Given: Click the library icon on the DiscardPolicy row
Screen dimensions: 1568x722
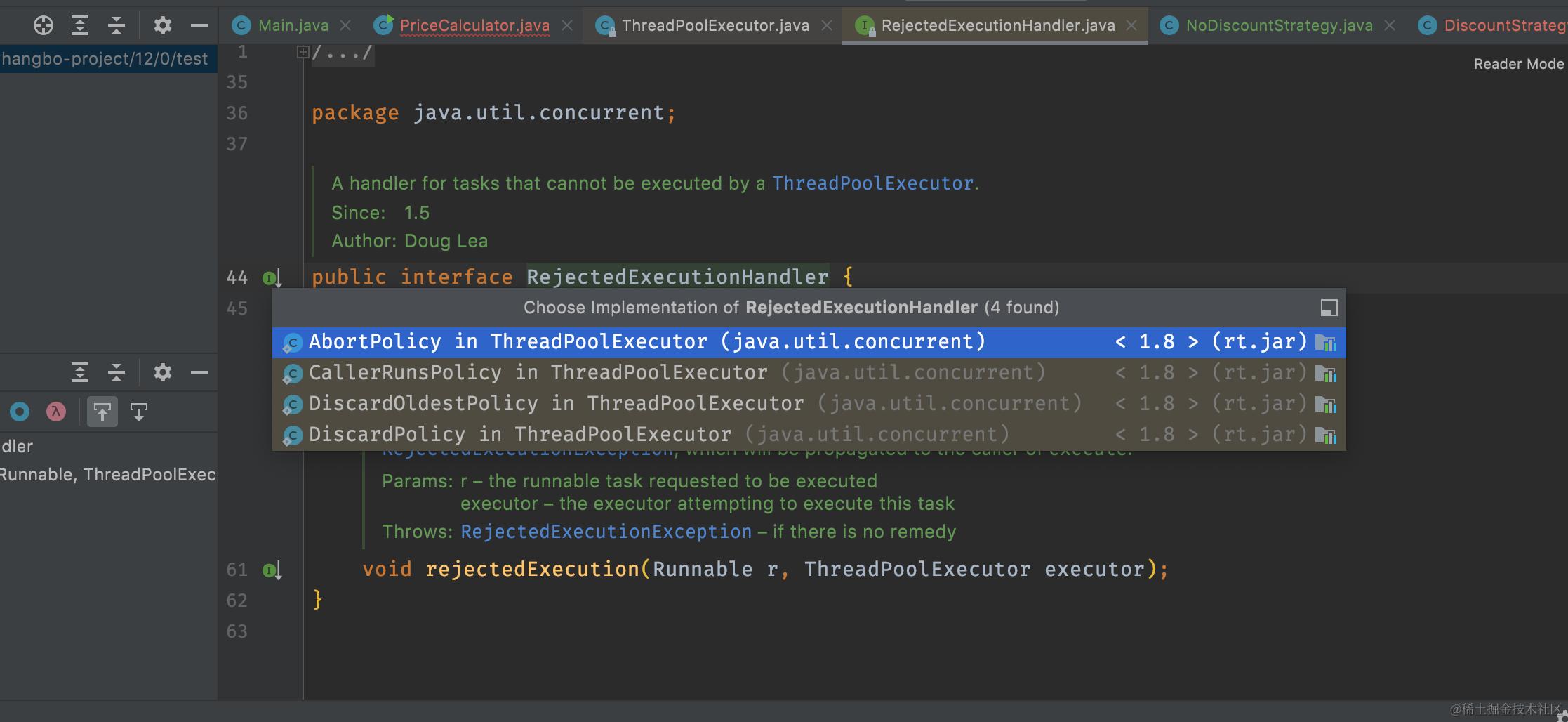Looking at the screenshot, I should pos(1325,435).
